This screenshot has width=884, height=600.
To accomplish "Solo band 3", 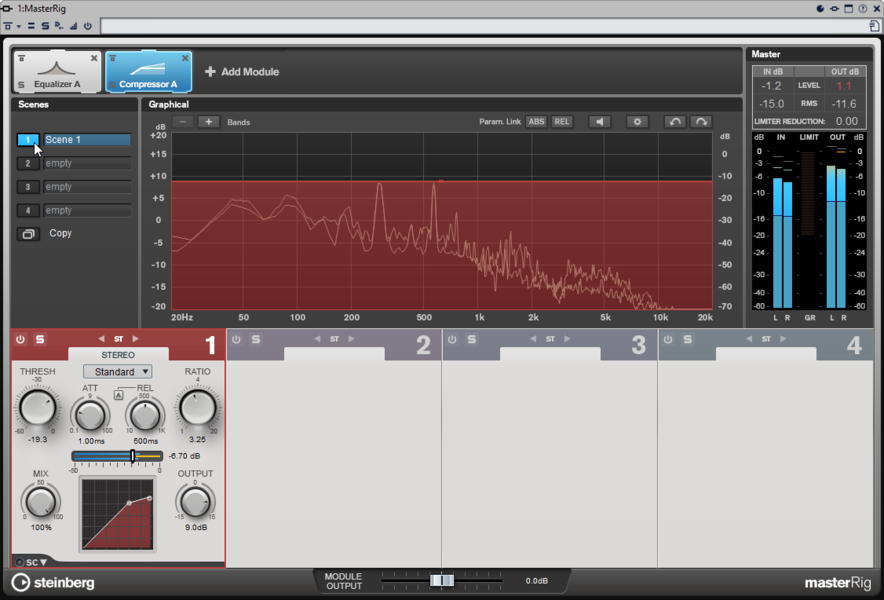I will point(471,339).
